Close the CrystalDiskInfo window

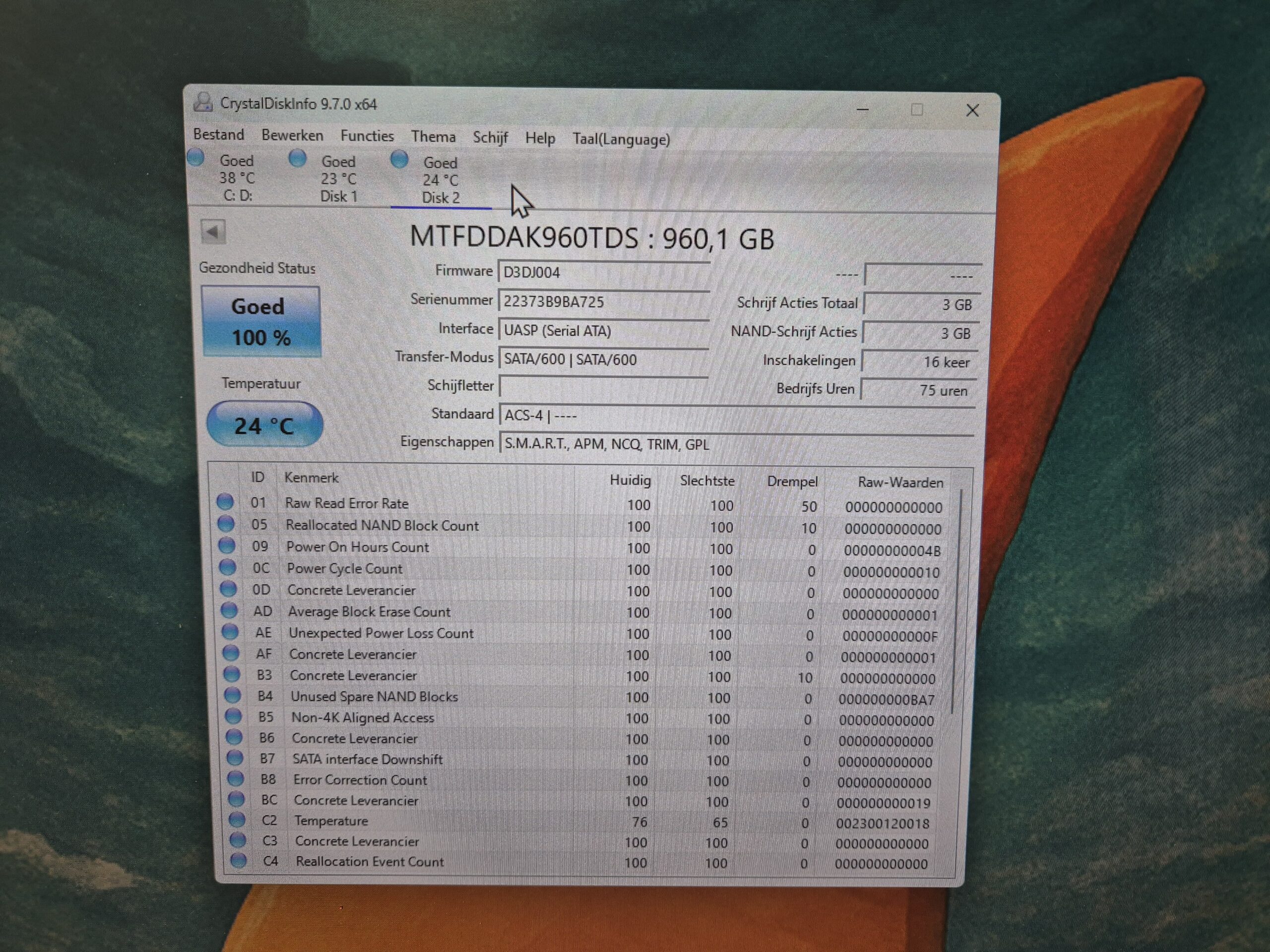972,110
